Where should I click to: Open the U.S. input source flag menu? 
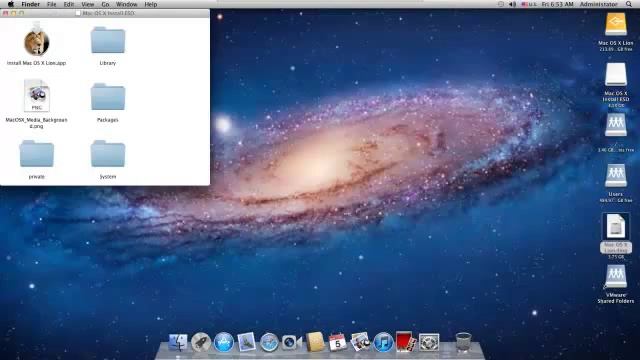[x=529, y=4]
